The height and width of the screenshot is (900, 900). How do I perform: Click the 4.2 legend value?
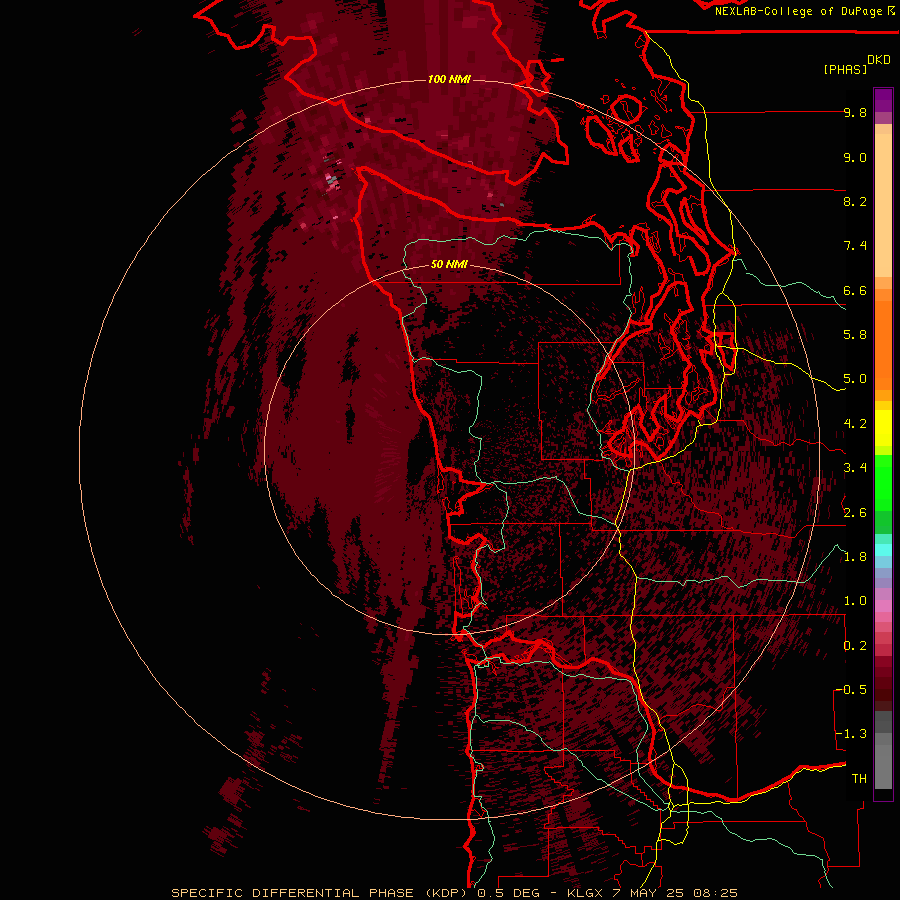855,424
